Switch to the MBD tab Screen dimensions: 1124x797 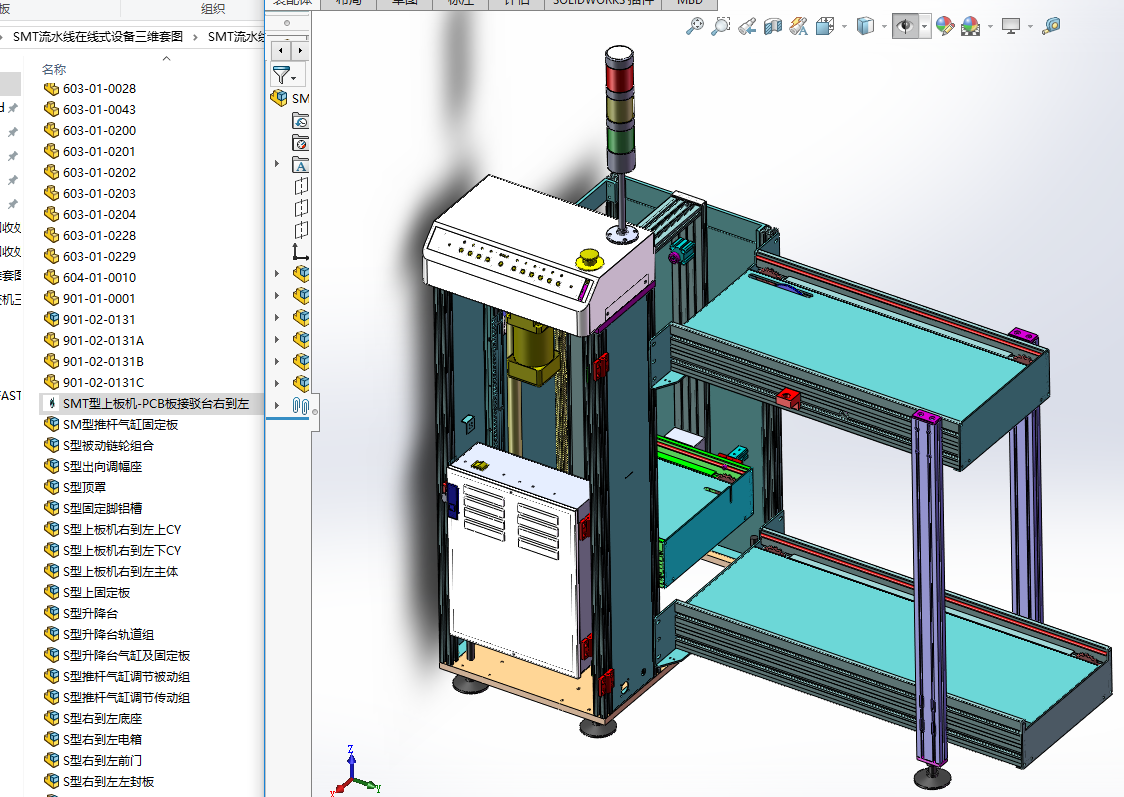[x=689, y=3]
